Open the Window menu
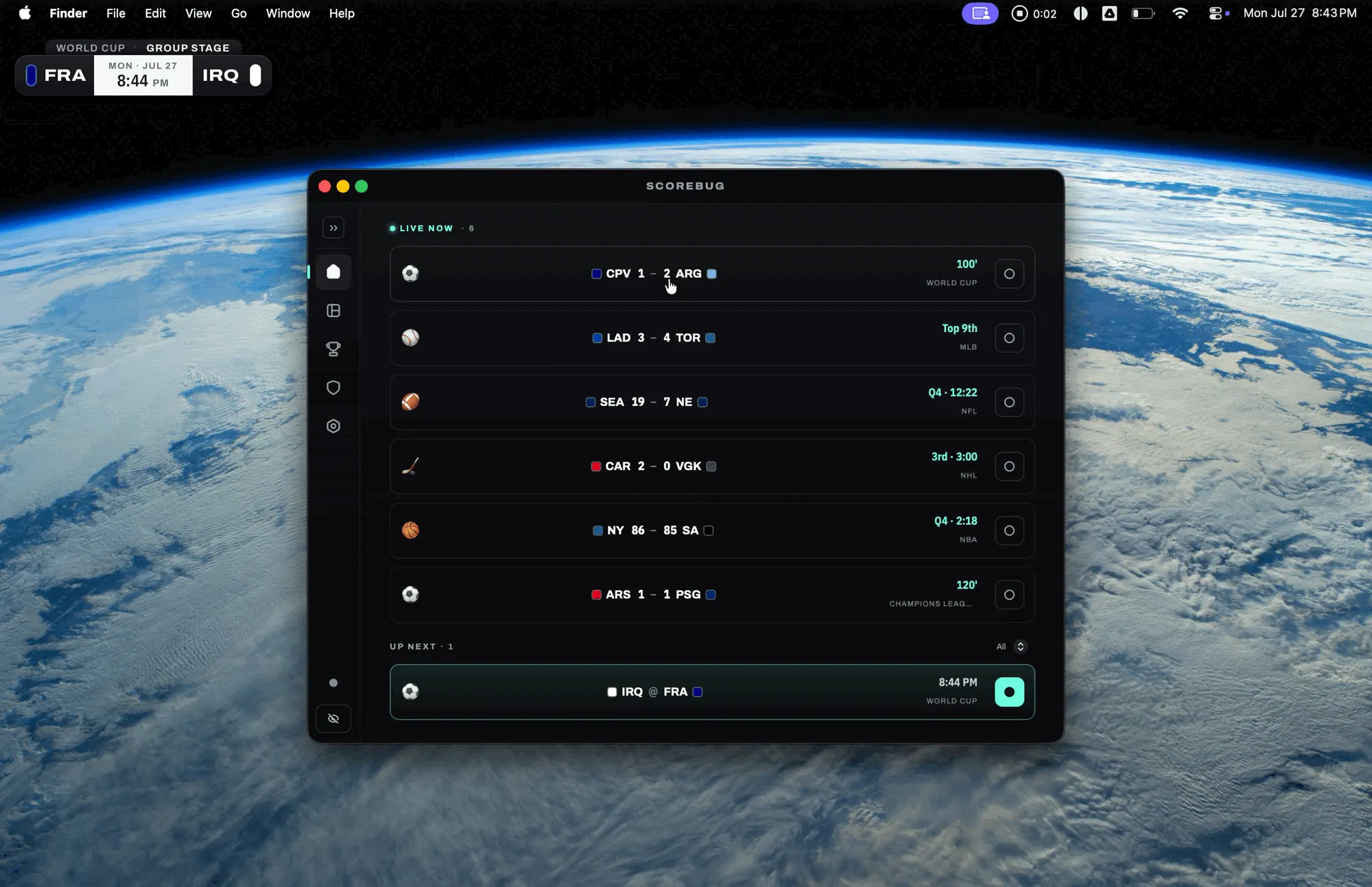The height and width of the screenshot is (887, 1372). [288, 13]
